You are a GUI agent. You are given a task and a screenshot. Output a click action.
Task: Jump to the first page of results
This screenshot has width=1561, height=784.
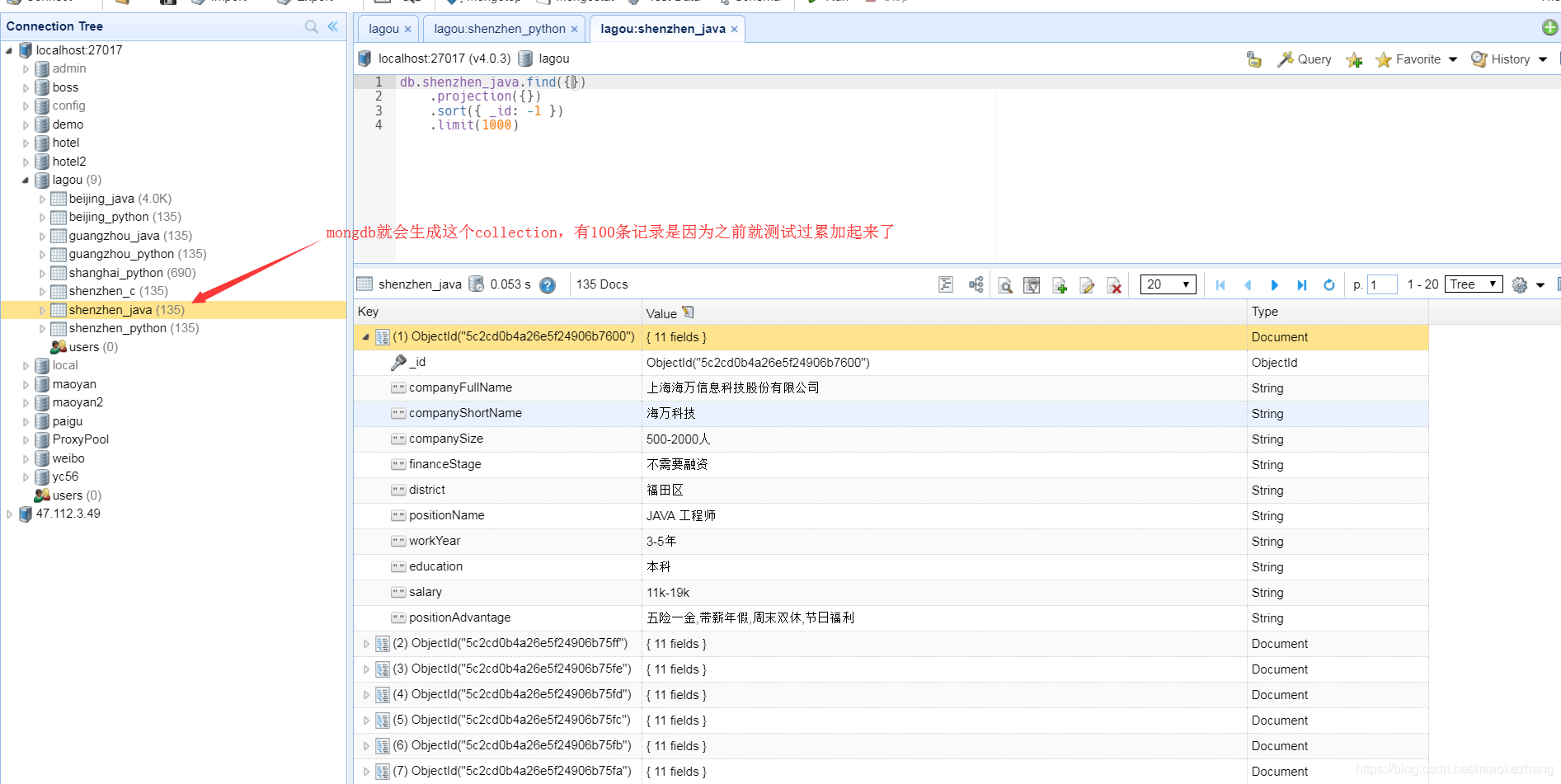coord(1220,285)
